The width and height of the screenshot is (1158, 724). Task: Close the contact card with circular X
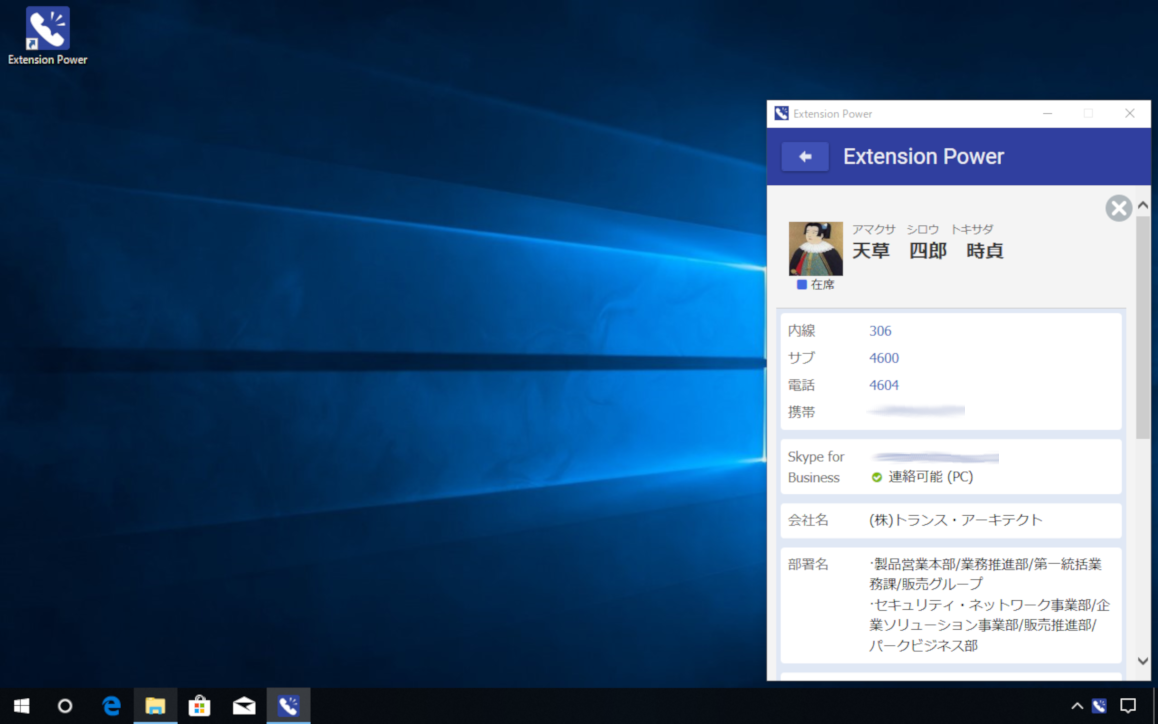[1118, 208]
